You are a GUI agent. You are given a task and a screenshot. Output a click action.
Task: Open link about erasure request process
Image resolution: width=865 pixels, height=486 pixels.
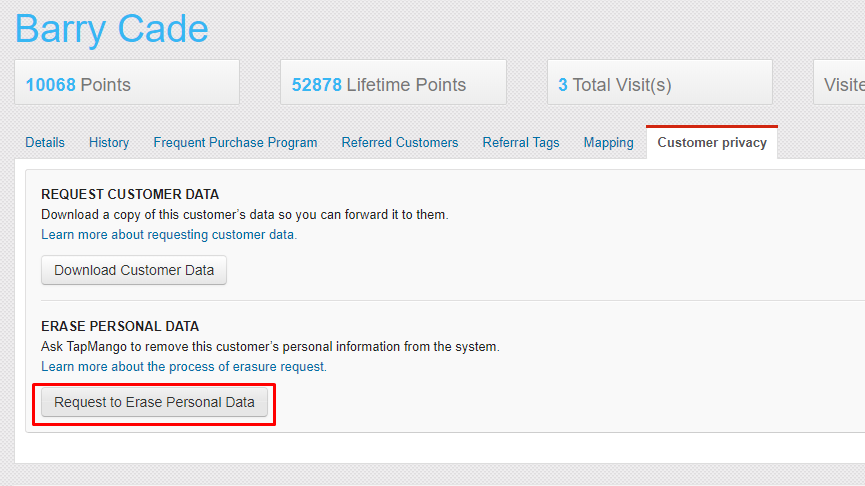184,366
